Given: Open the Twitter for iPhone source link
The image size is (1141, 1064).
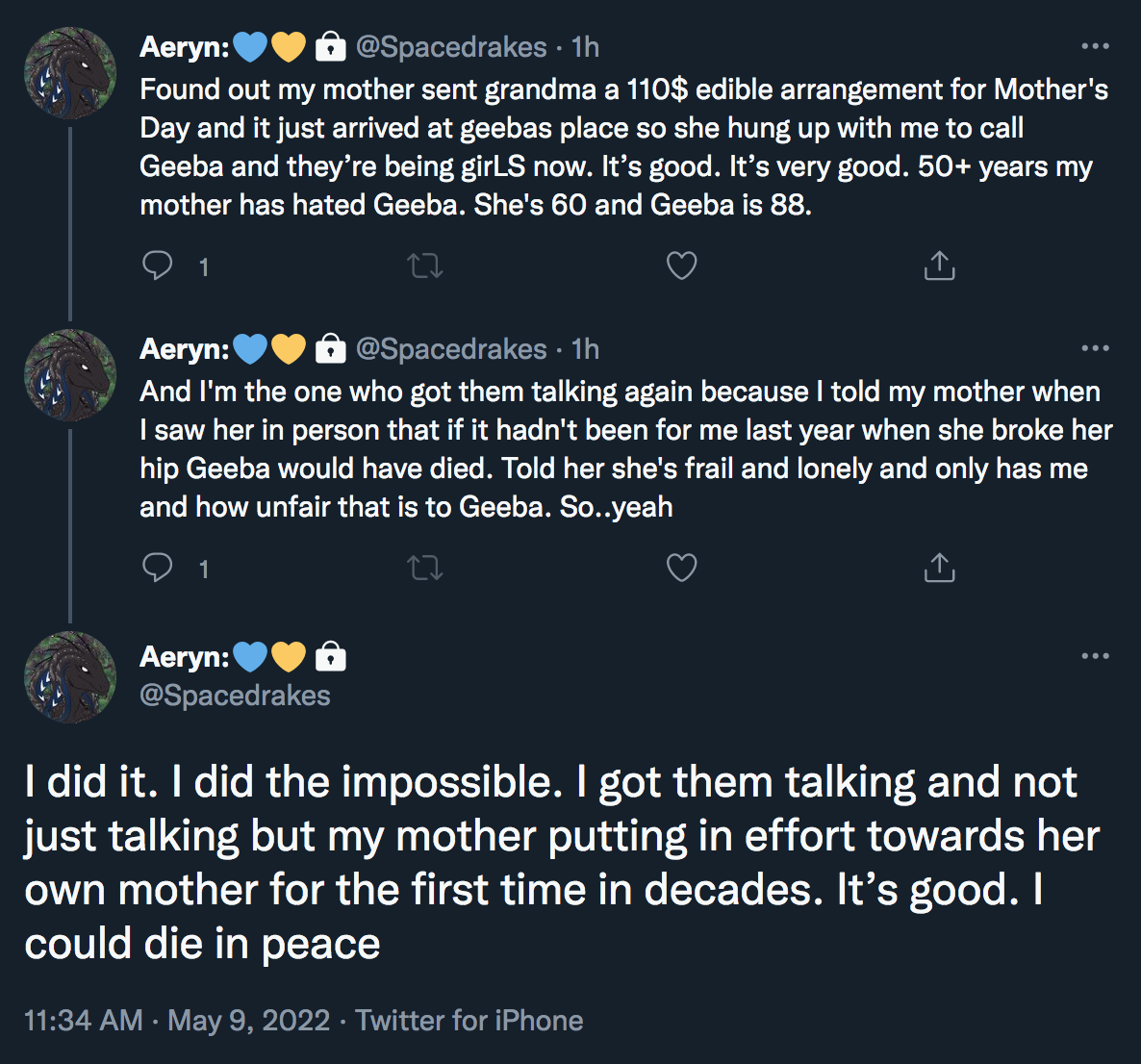Looking at the screenshot, I should [x=469, y=1021].
